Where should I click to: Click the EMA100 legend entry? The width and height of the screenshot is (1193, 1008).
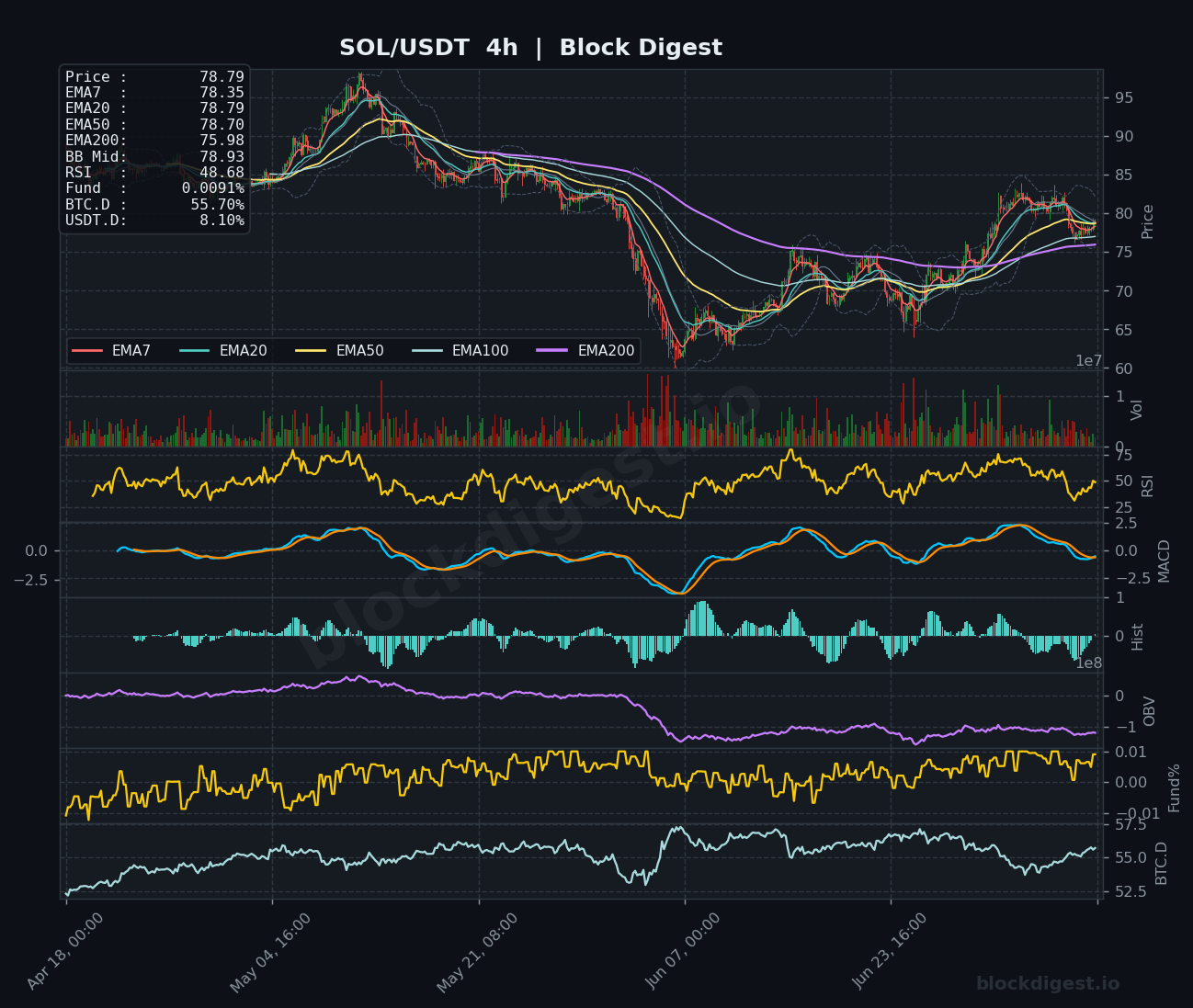click(460, 351)
